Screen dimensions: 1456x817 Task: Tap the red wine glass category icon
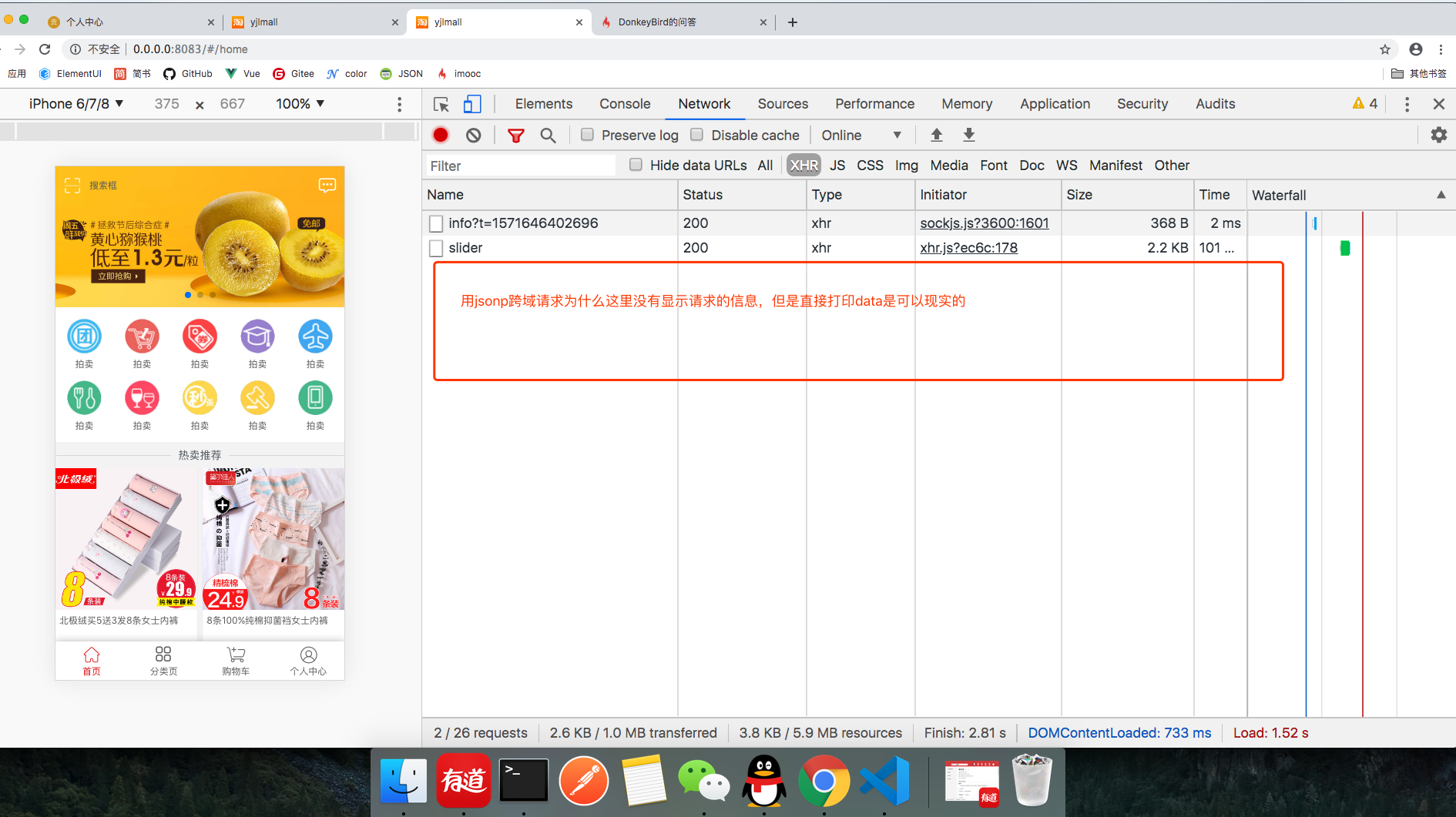coord(142,398)
